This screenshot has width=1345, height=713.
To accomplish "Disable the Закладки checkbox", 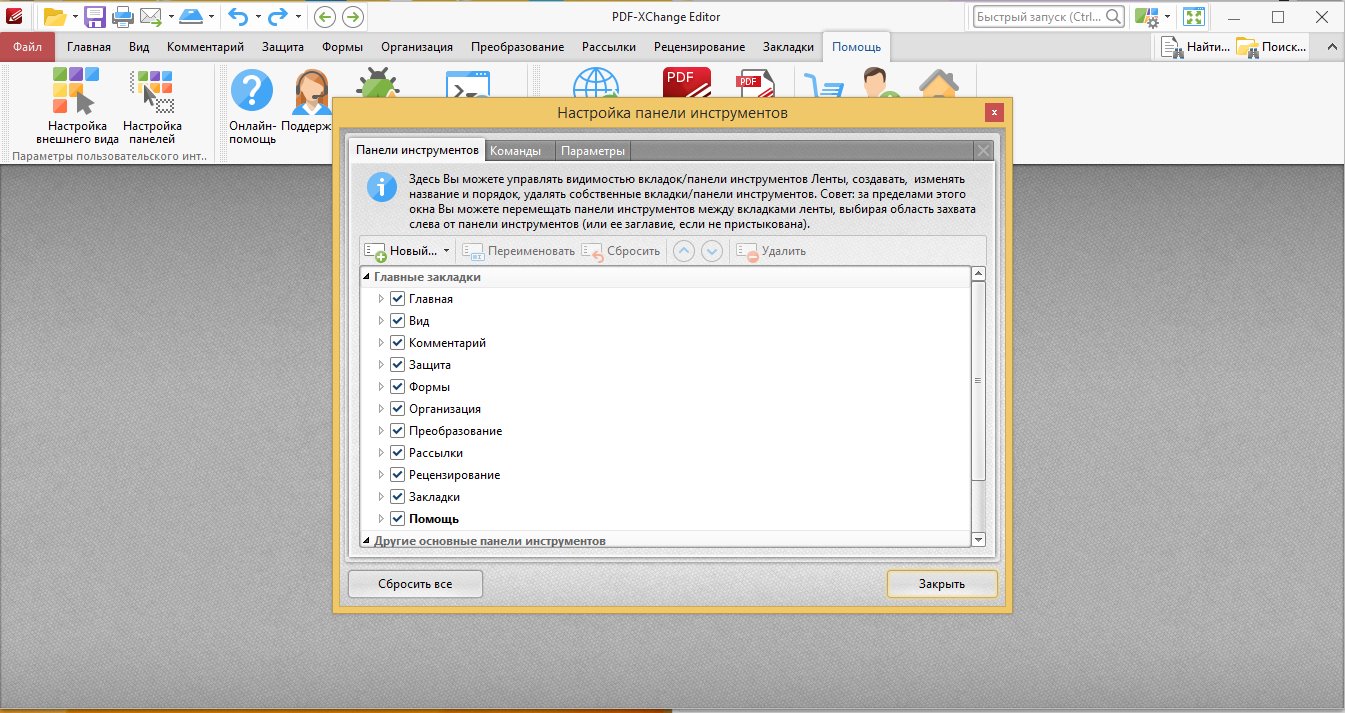I will [397, 497].
